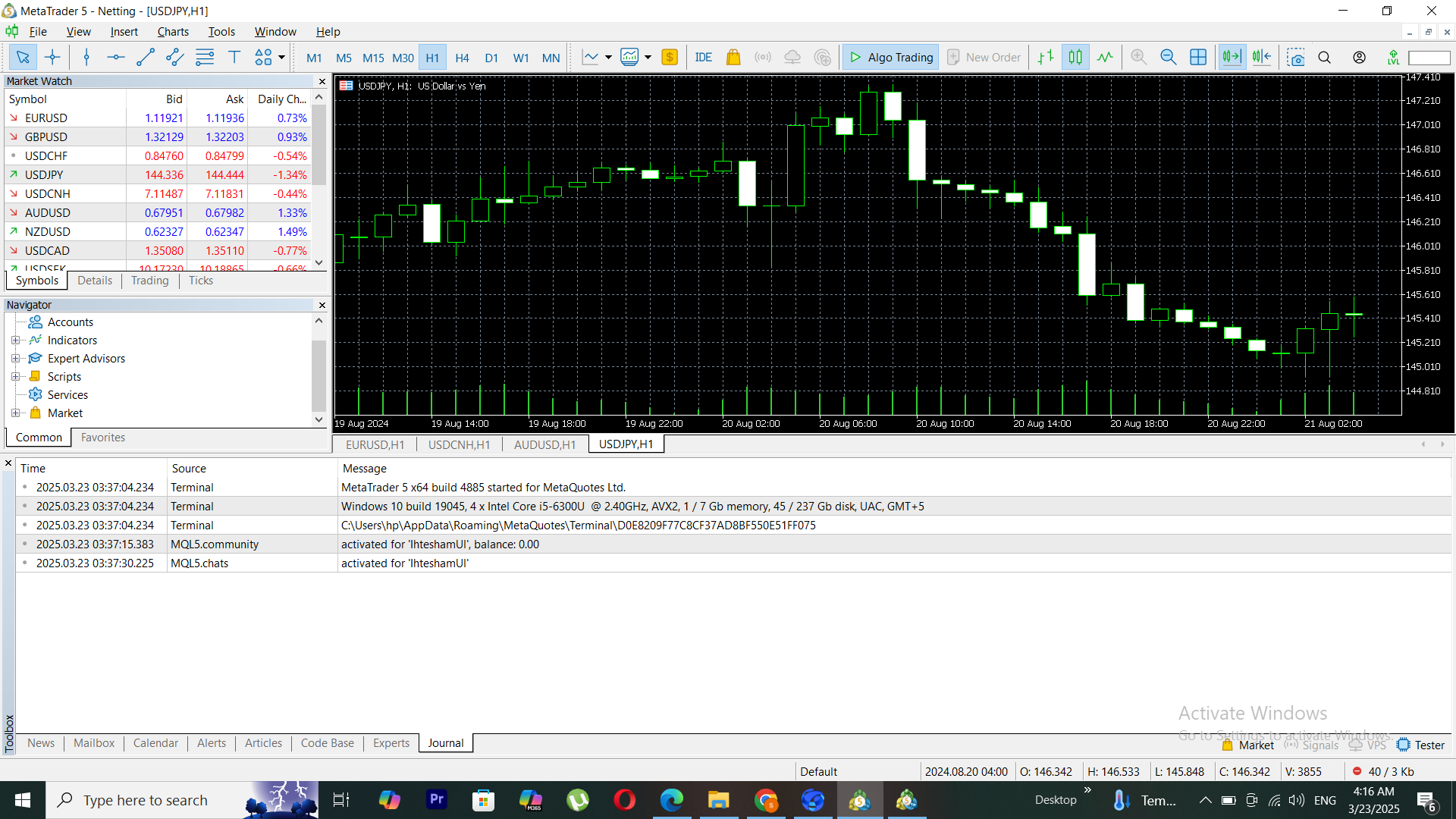
Task: Expand the Scripts tree node
Action: [x=15, y=377]
